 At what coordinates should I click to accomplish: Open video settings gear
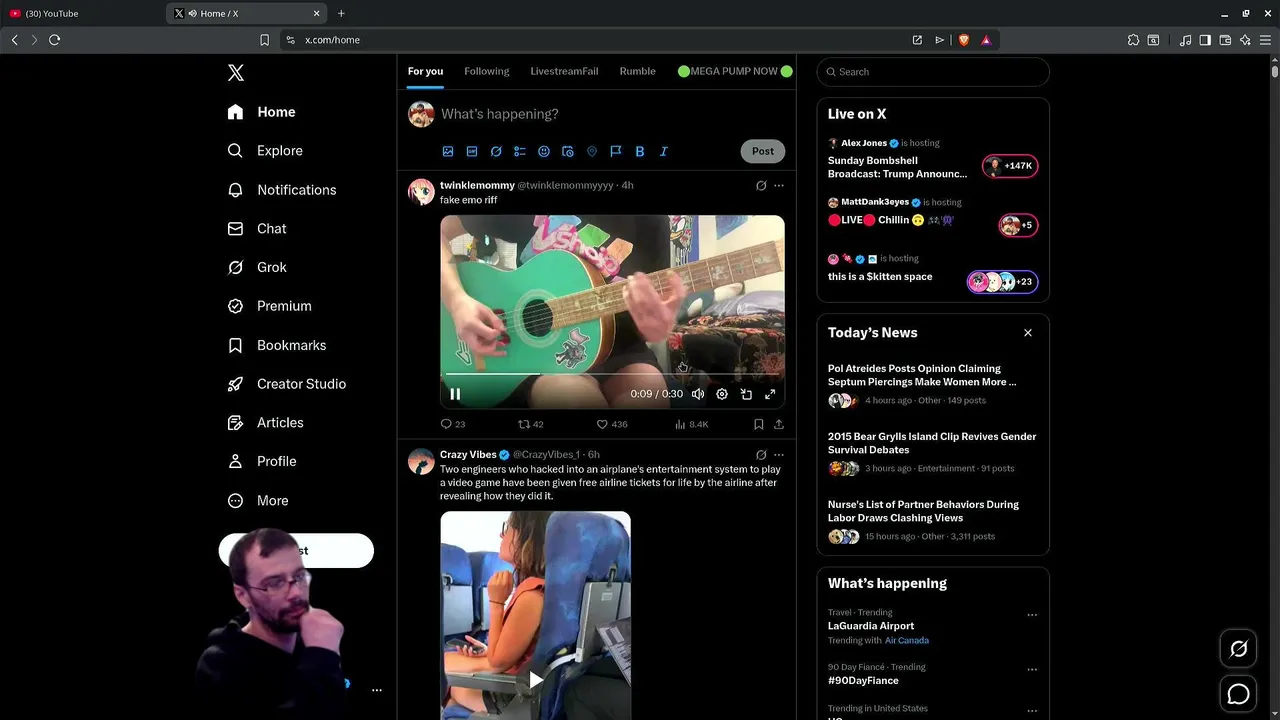point(722,394)
